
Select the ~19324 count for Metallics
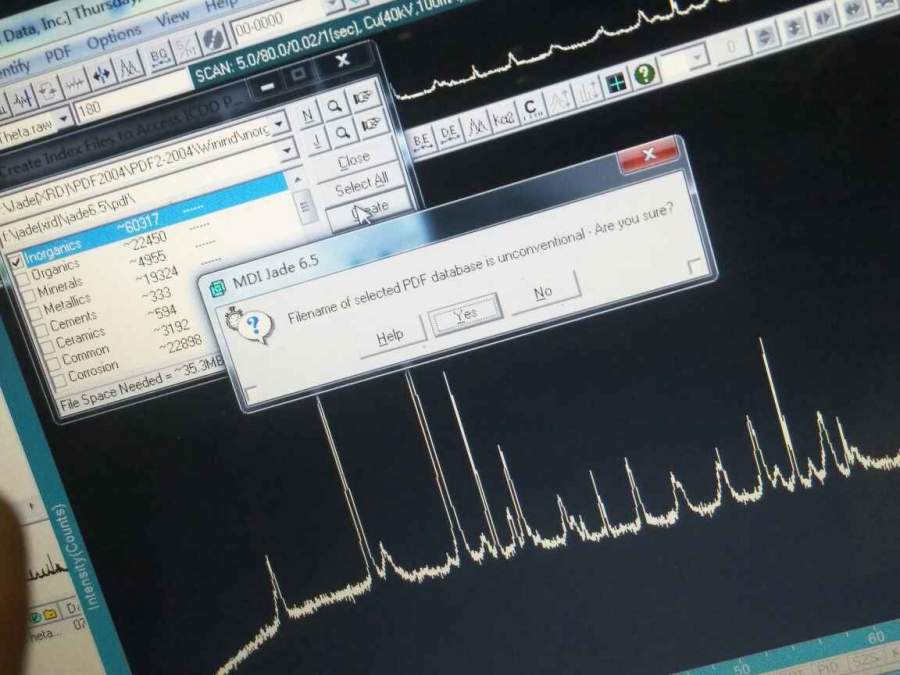point(157,277)
